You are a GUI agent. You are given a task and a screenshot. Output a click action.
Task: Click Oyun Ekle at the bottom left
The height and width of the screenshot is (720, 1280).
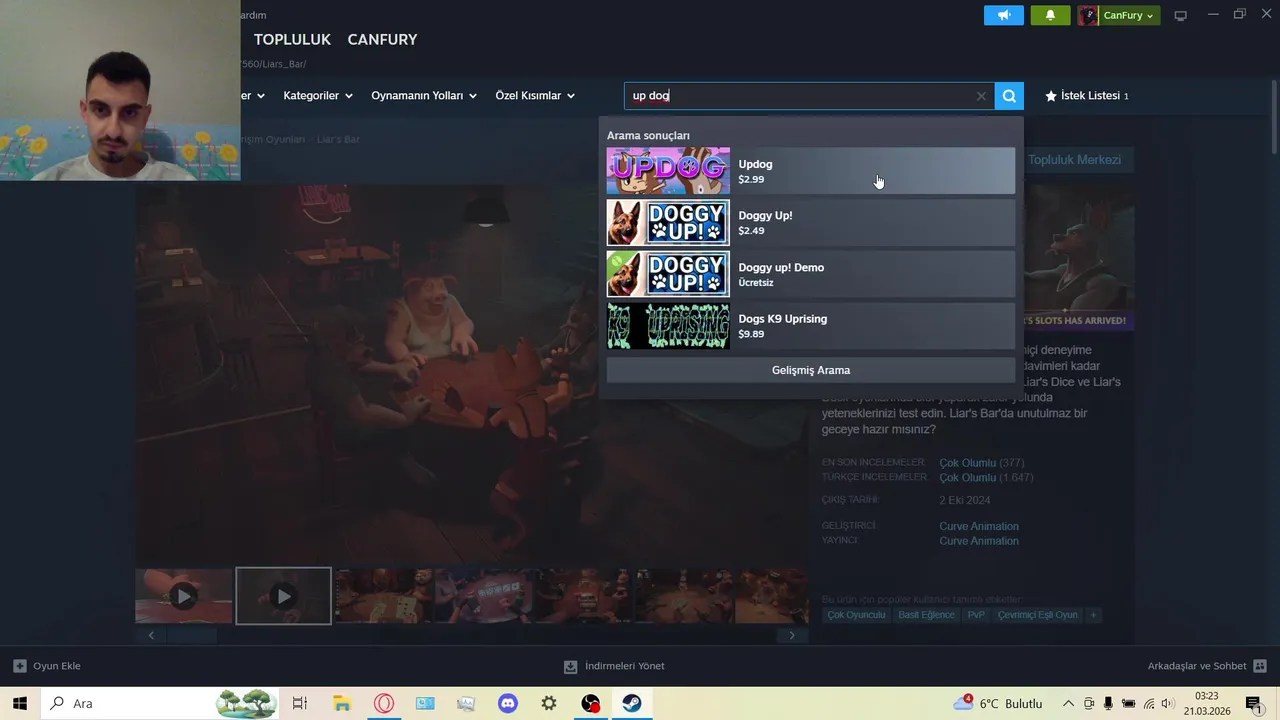pos(47,666)
